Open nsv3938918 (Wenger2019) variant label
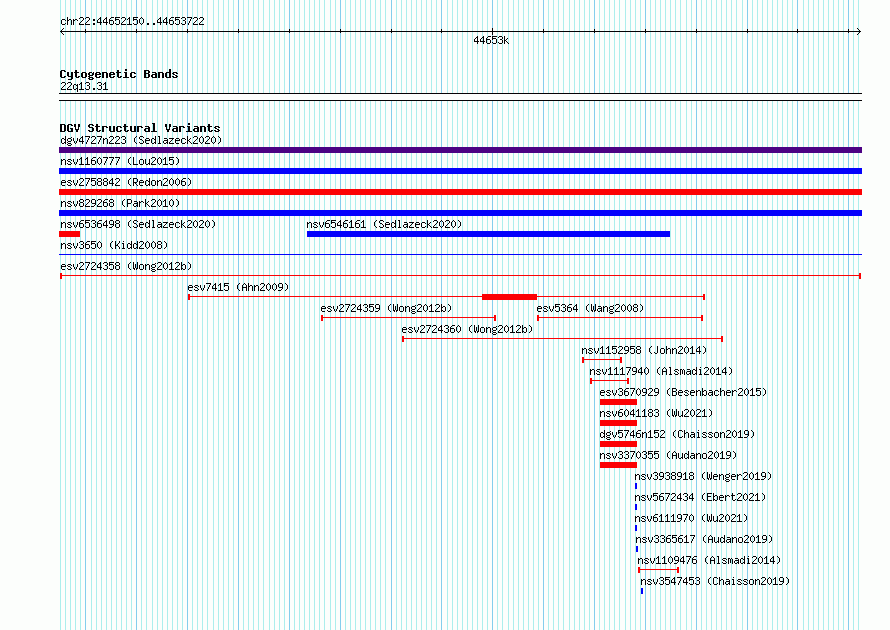Image resolution: width=890 pixels, height=630 pixels. (x=703, y=476)
